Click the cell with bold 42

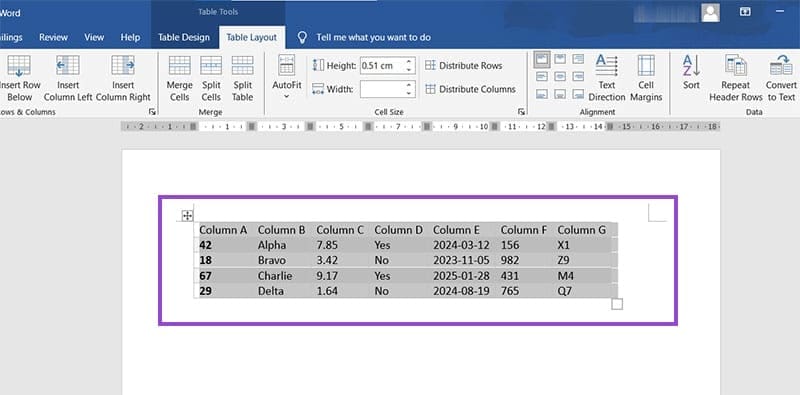224,245
